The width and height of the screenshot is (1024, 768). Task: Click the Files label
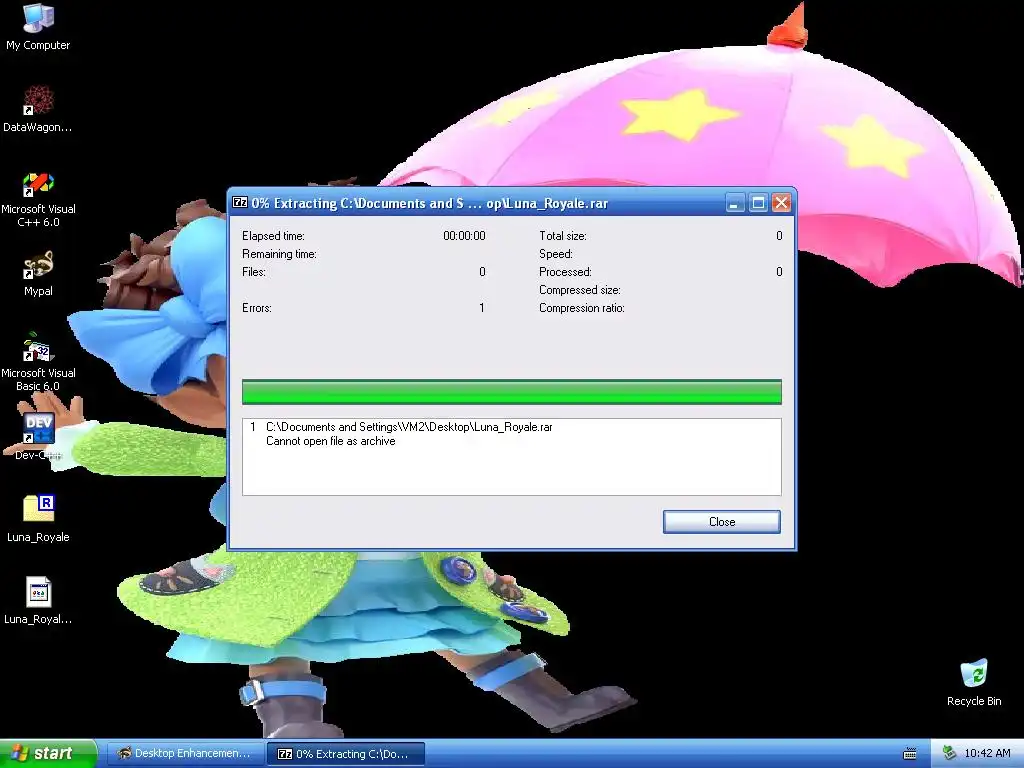click(x=253, y=272)
